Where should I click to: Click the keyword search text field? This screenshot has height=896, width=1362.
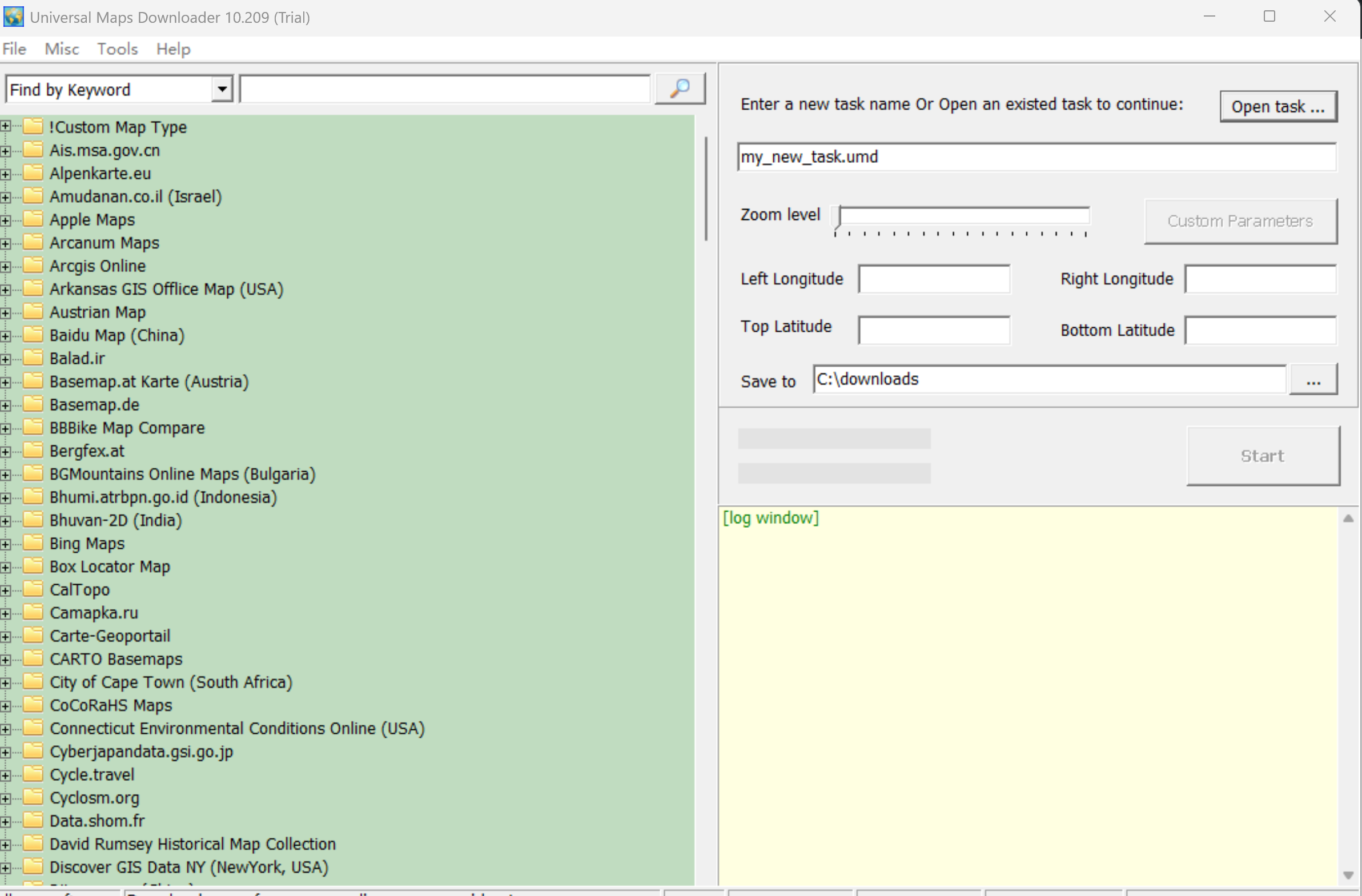tap(445, 89)
